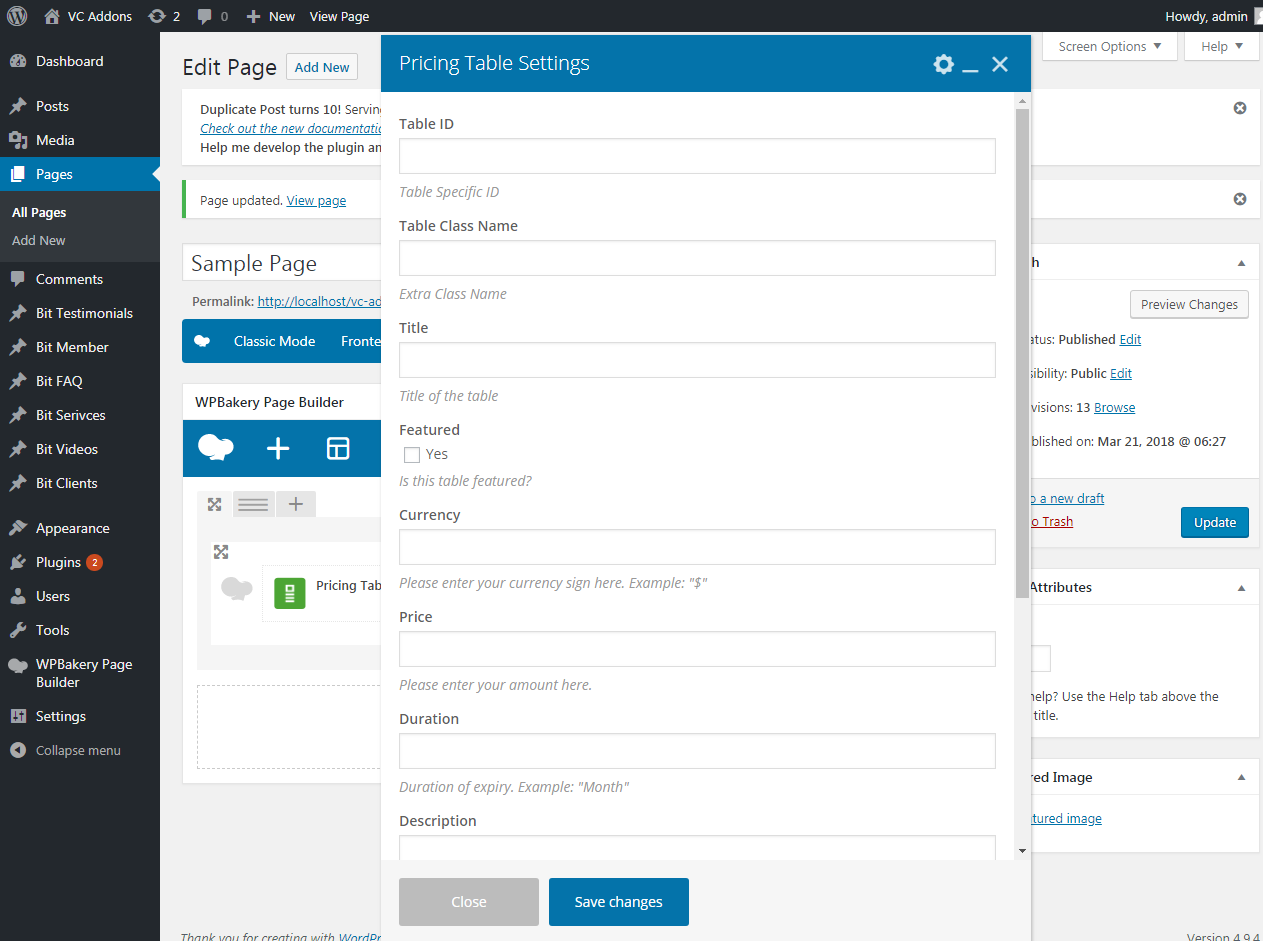This screenshot has height=941, width=1263.
Task: Click the modal vertical scrollbar
Action: click(x=1022, y=350)
